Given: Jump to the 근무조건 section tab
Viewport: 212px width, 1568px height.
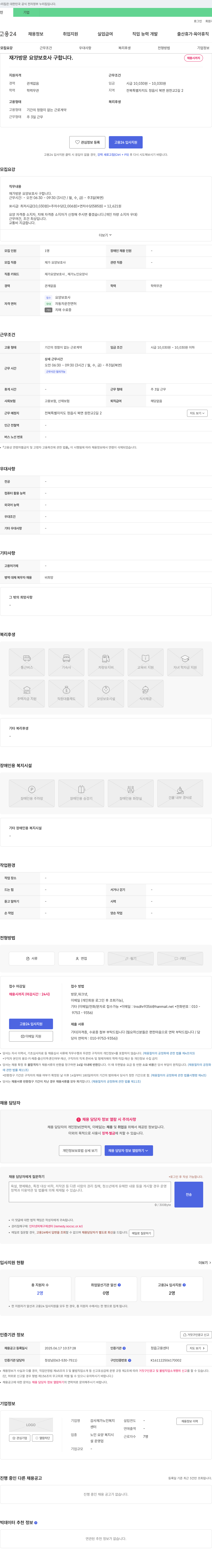Looking at the screenshot, I should pyautogui.click(x=46, y=48).
